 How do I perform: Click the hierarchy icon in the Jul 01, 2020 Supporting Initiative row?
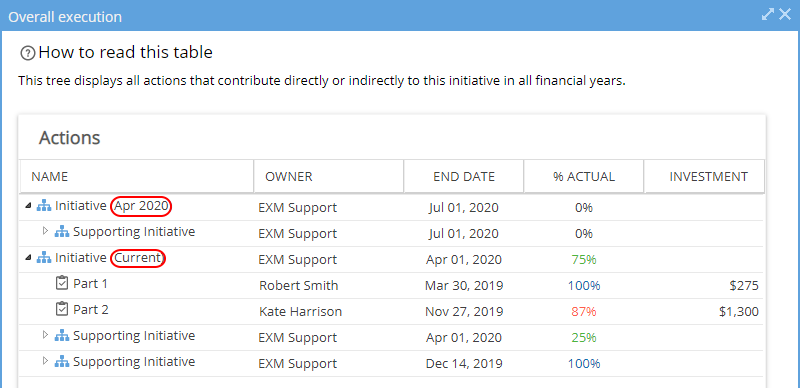62,232
